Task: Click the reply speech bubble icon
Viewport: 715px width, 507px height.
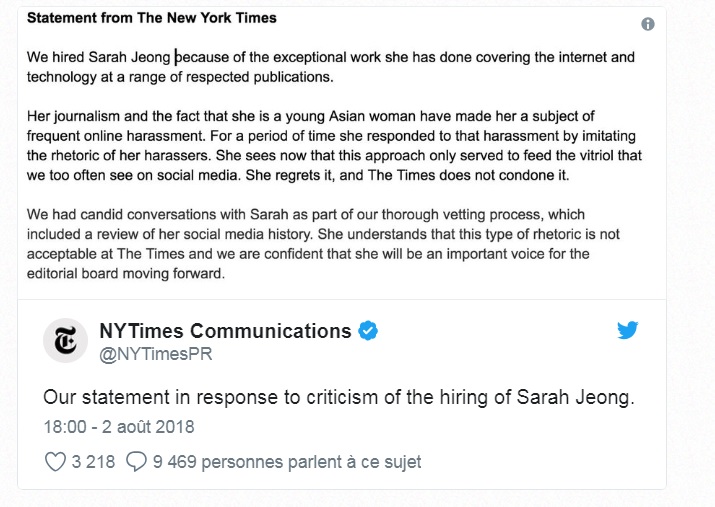Action: [137, 462]
